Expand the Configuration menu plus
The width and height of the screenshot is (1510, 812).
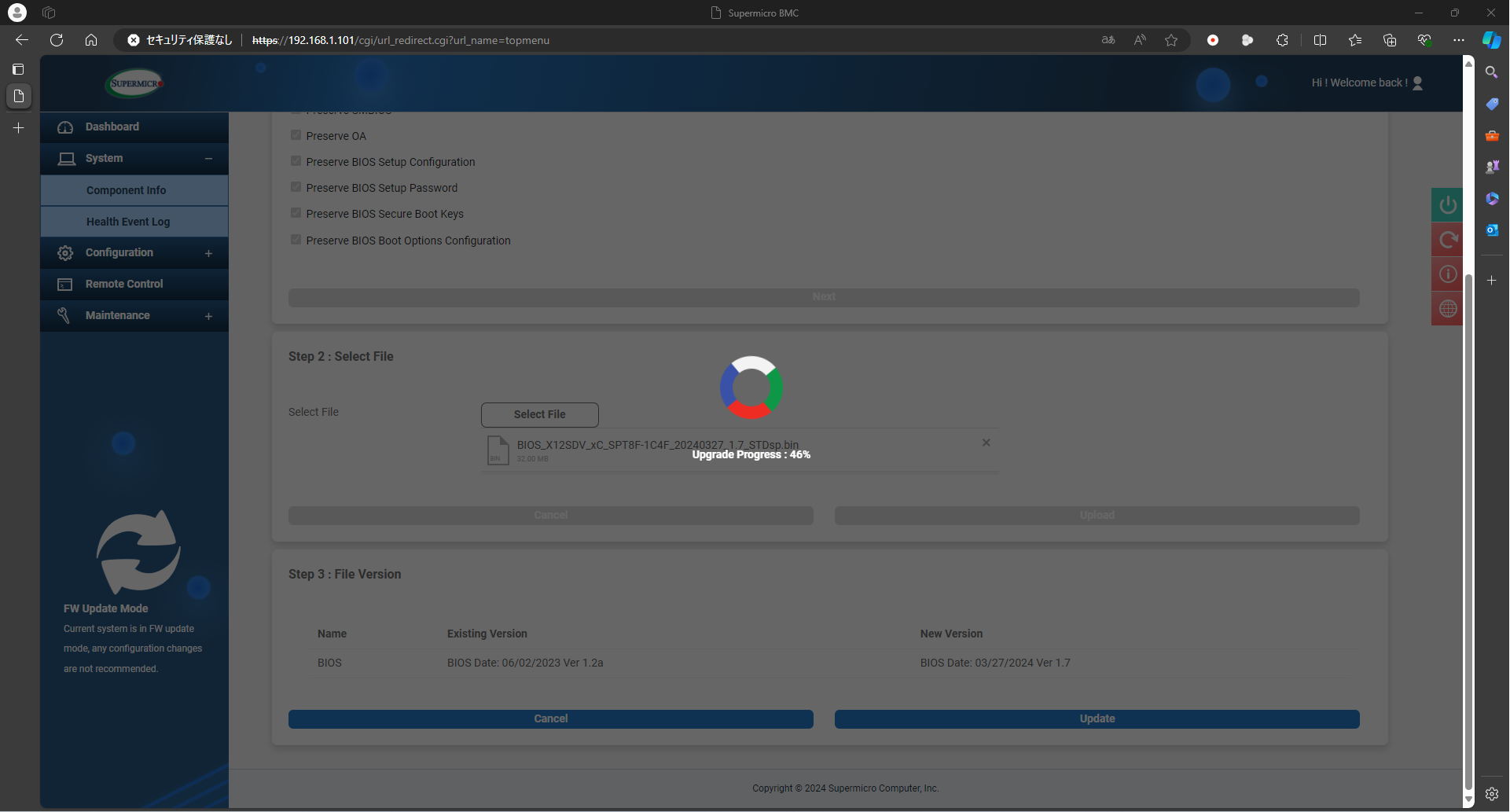[208, 253]
